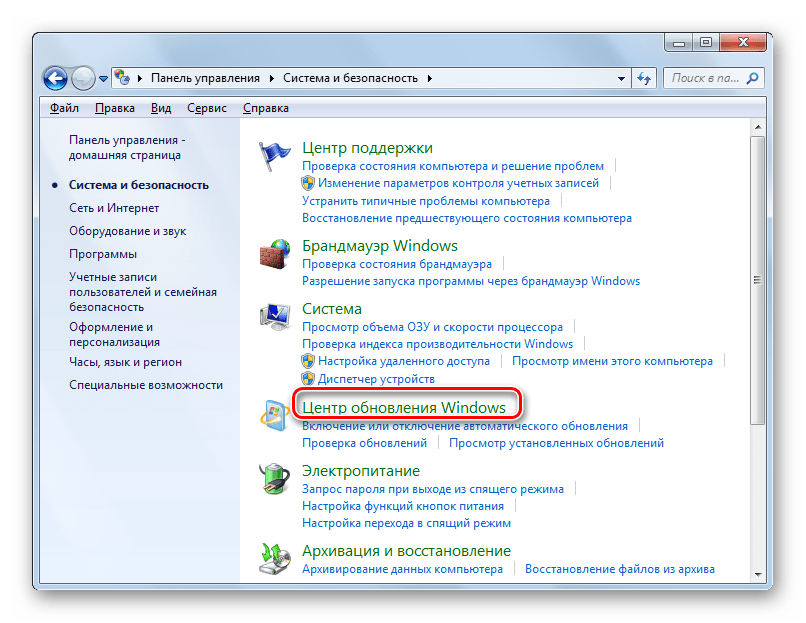Open the Файл menu
The width and height of the screenshot is (806, 623).
click(64, 108)
